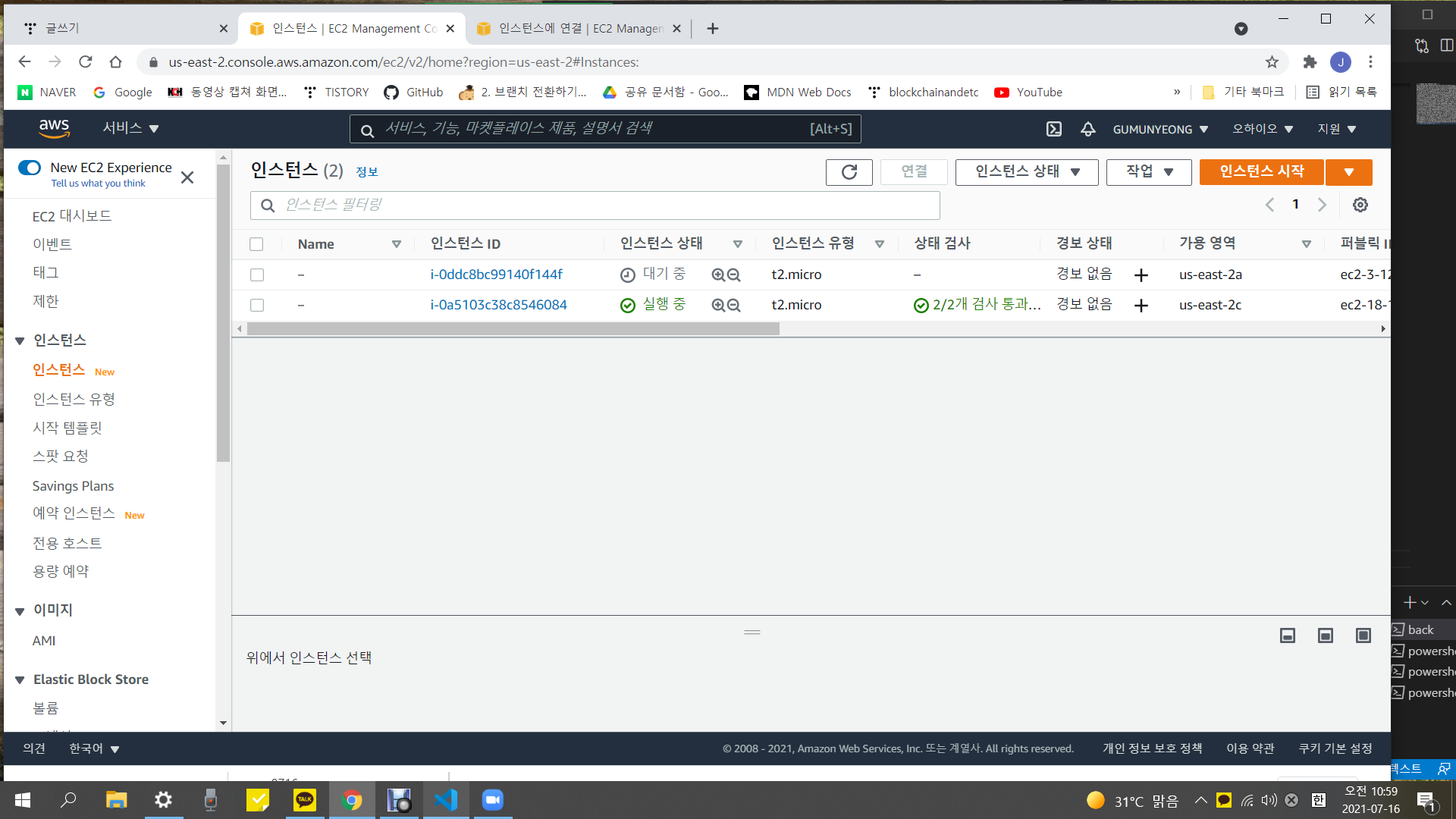This screenshot has height=819, width=1456.
Task: Maximize the details panel layout icon
Action: tap(1363, 635)
